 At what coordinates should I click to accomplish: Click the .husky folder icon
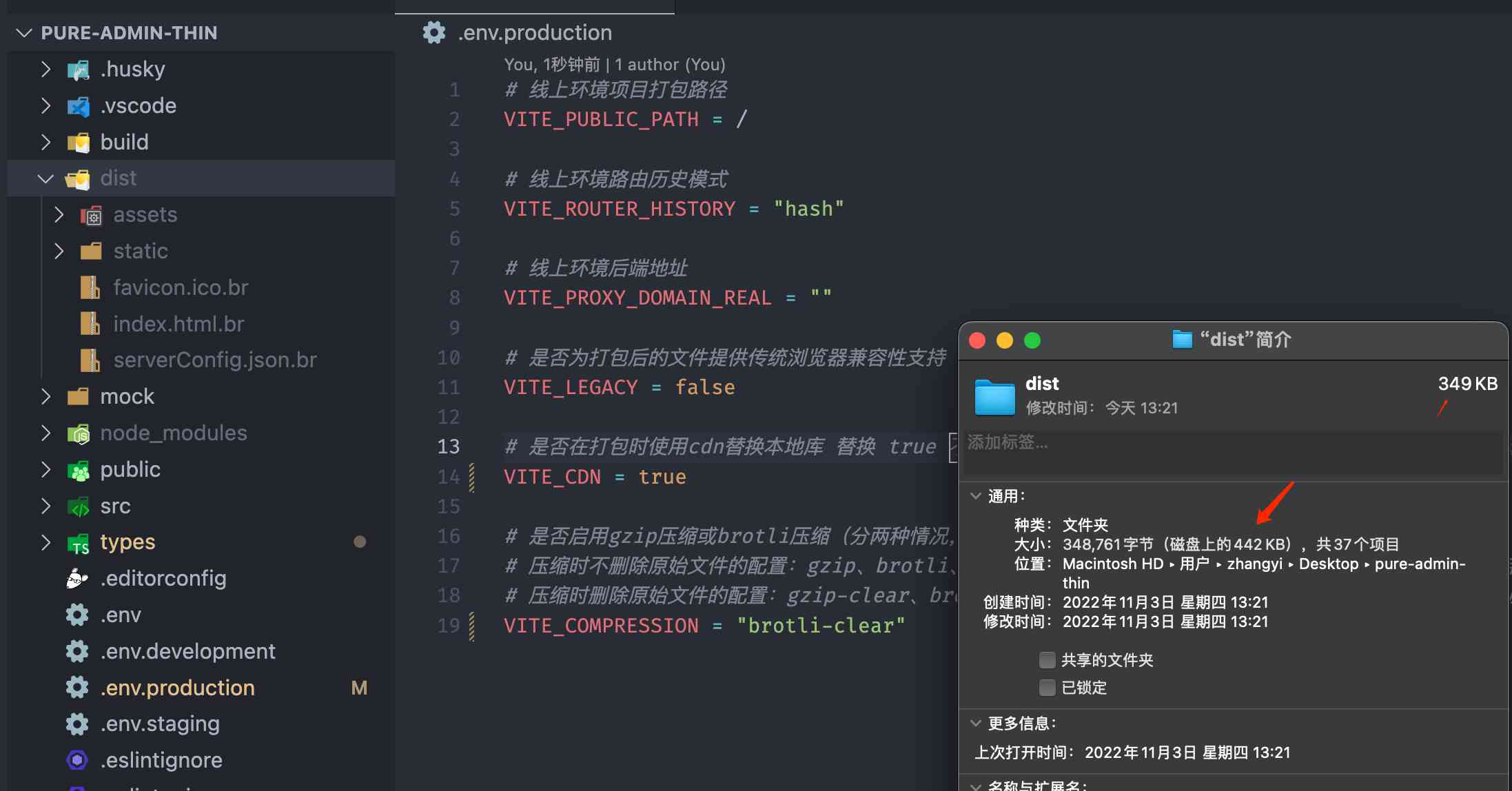78,70
